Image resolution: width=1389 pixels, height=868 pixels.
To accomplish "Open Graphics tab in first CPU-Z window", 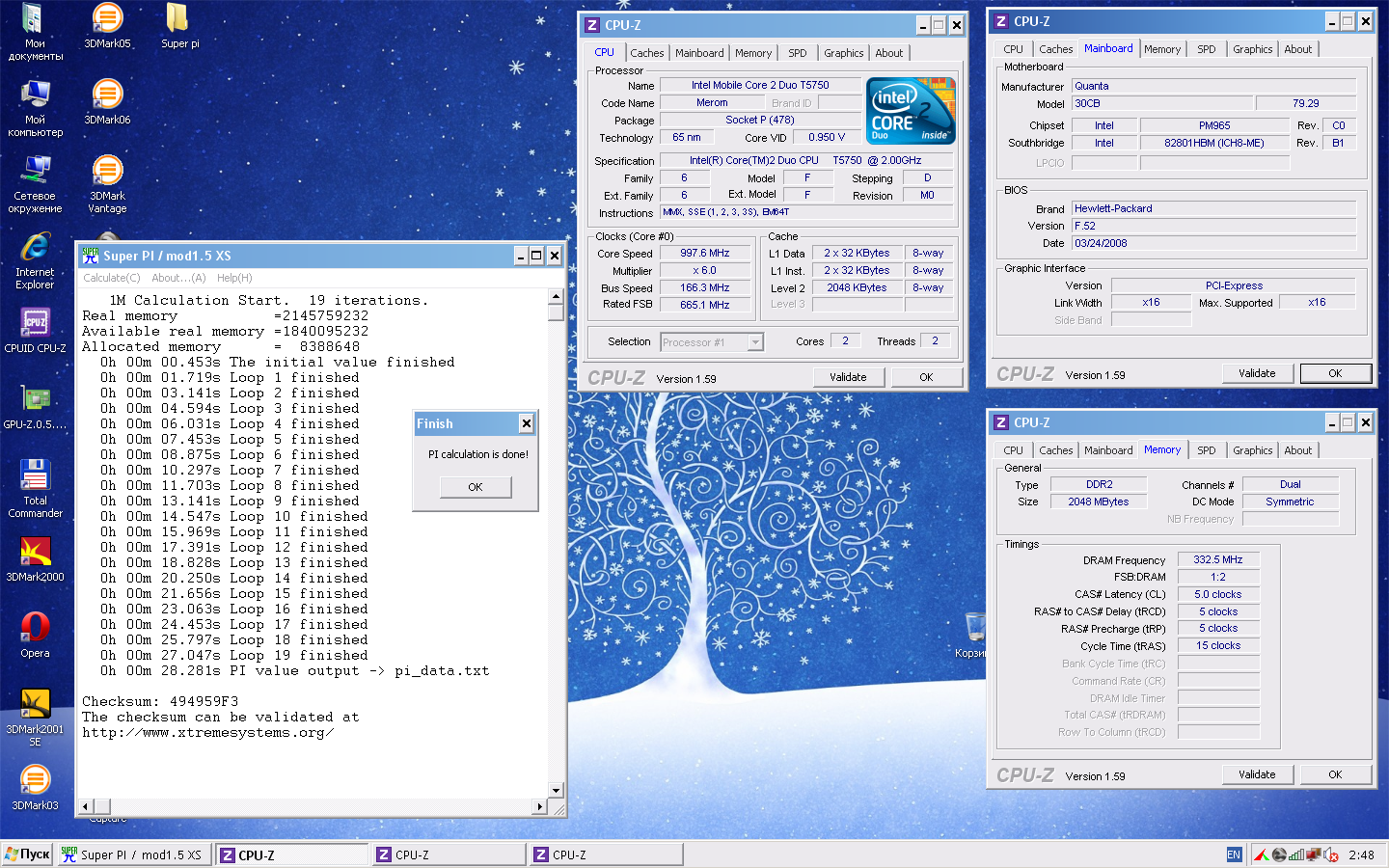I will 844,53.
